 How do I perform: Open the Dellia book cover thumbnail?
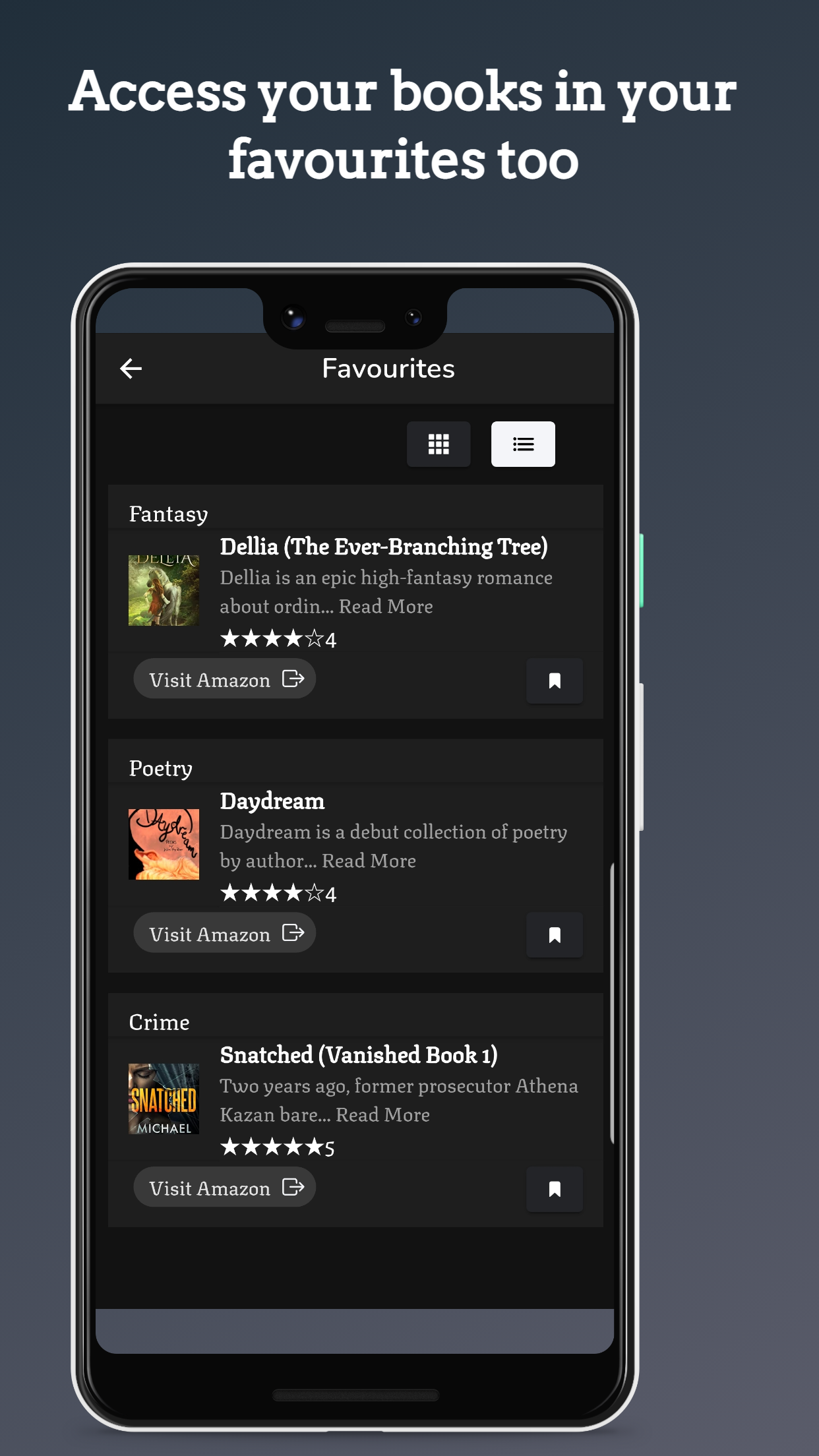click(164, 590)
